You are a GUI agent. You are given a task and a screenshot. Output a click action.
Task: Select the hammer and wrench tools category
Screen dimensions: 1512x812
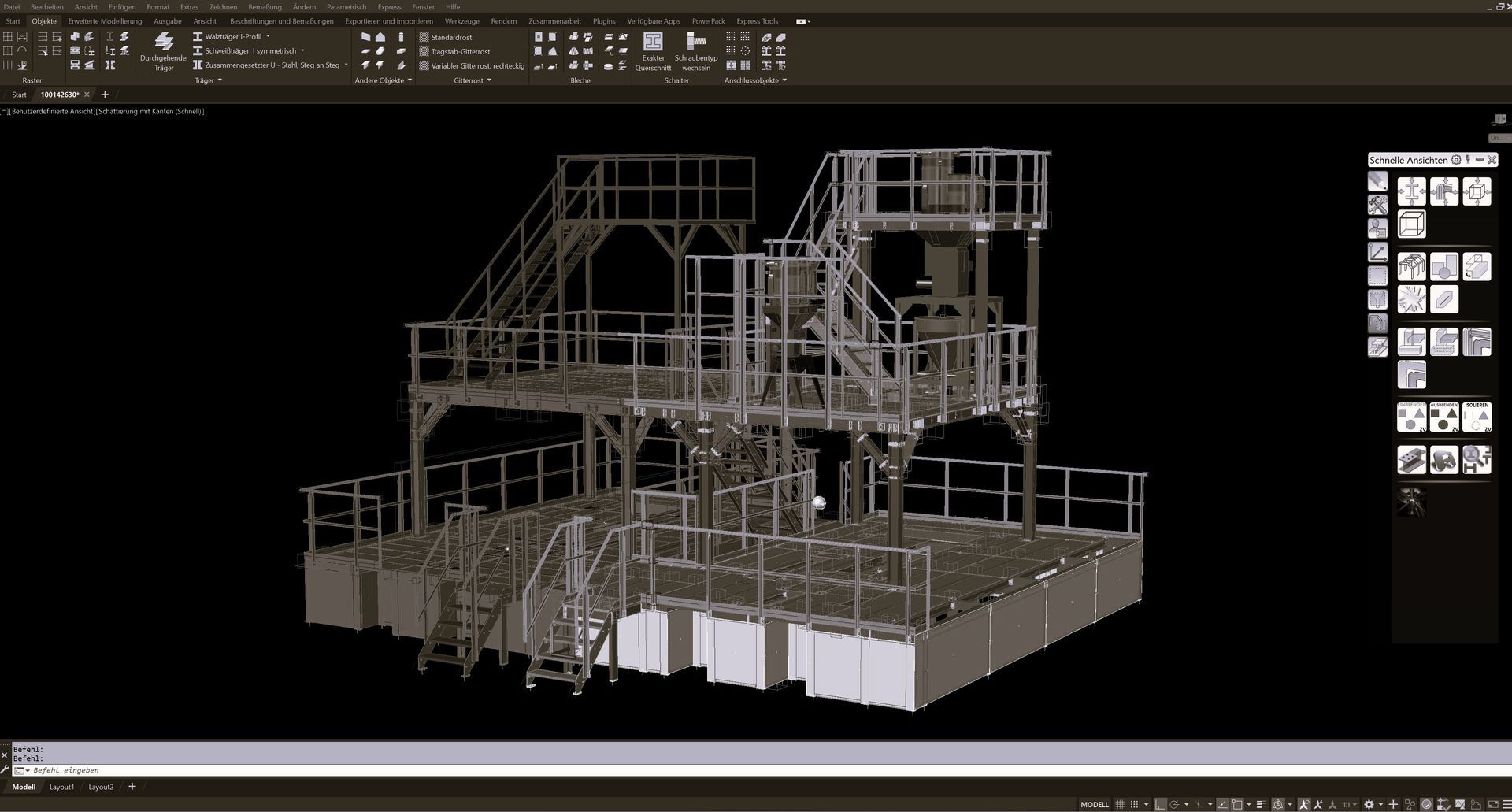click(1377, 205)
